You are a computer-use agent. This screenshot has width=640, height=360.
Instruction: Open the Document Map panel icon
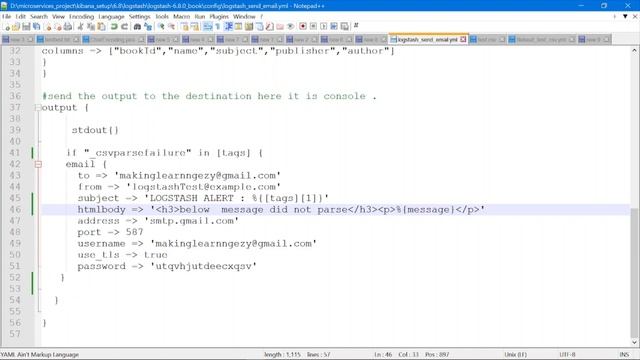click(x=249, y=27)
